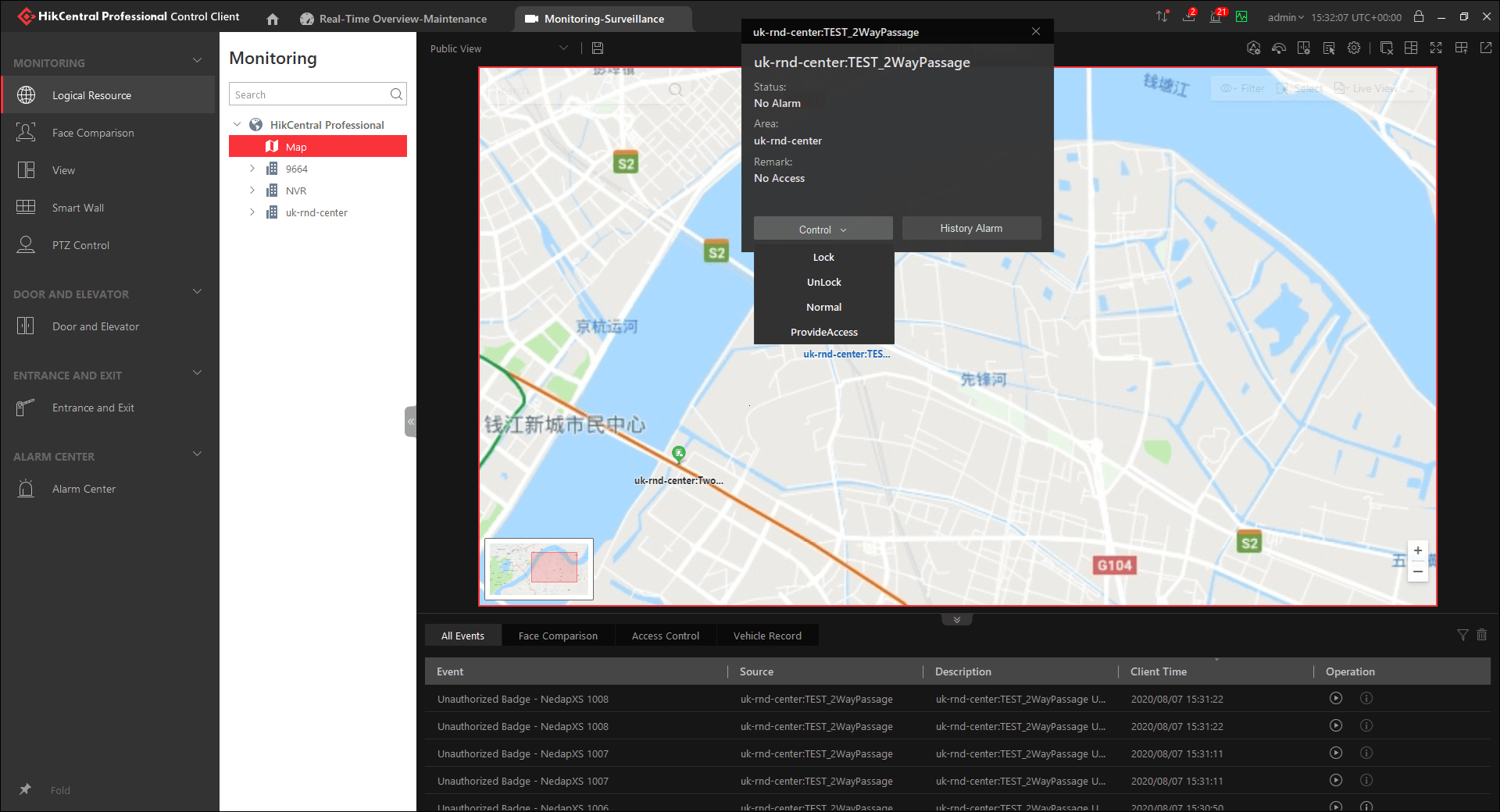Choose UnLock from the Control menu

[823, 282]
